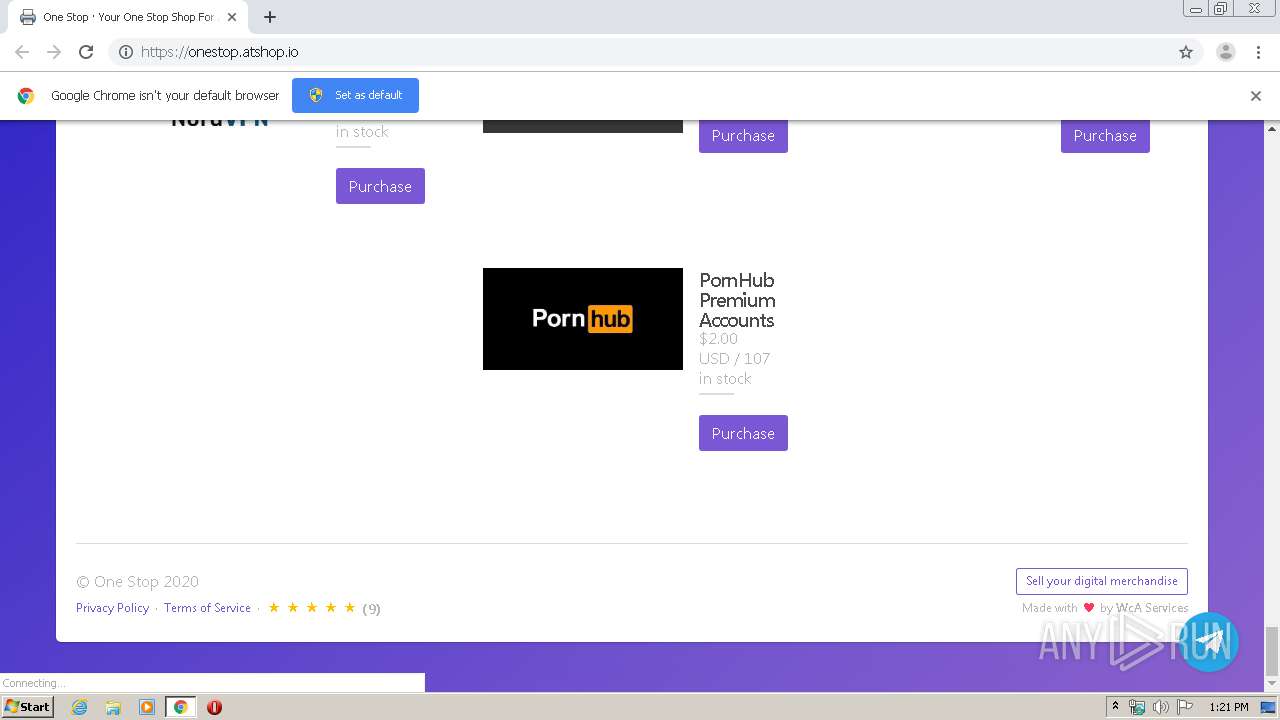Click the scrollbar up arrow

(1272, 128)
